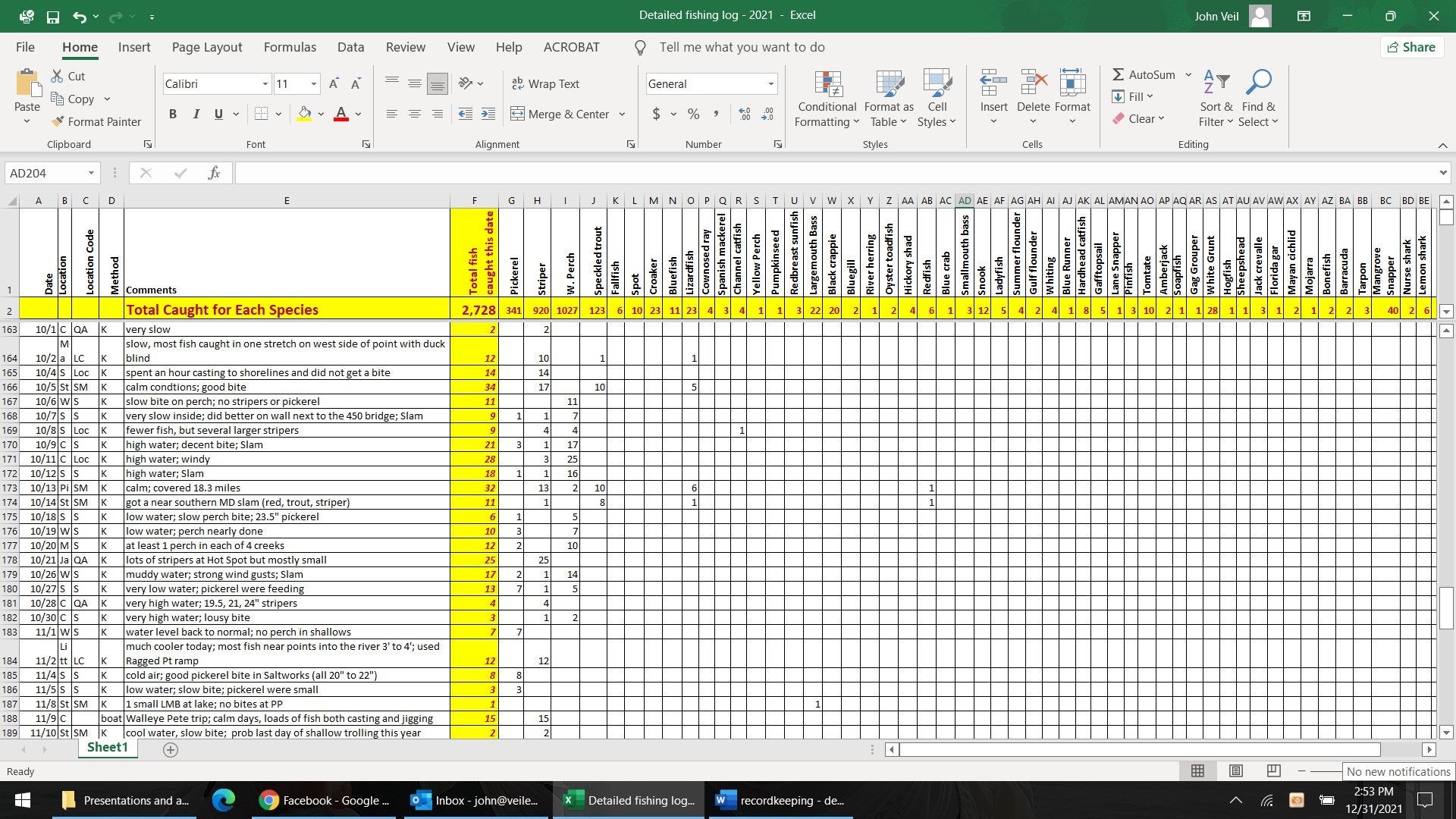
Task: Apply the red font color
Action: point(341,114)
